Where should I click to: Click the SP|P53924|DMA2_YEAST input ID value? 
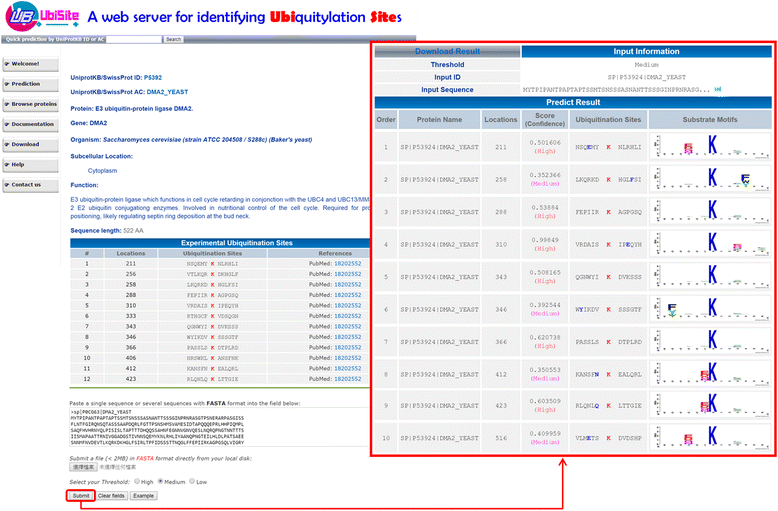[647, 77]
